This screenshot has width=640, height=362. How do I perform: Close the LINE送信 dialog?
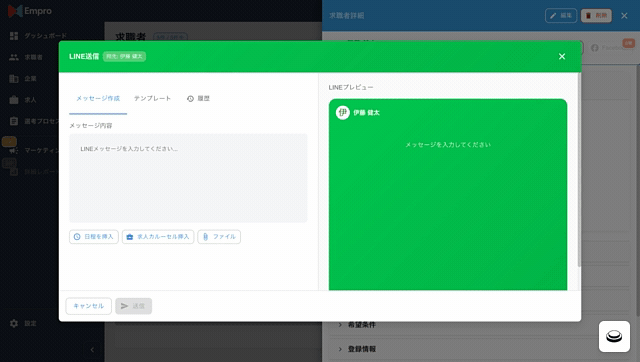coord(562,56)
